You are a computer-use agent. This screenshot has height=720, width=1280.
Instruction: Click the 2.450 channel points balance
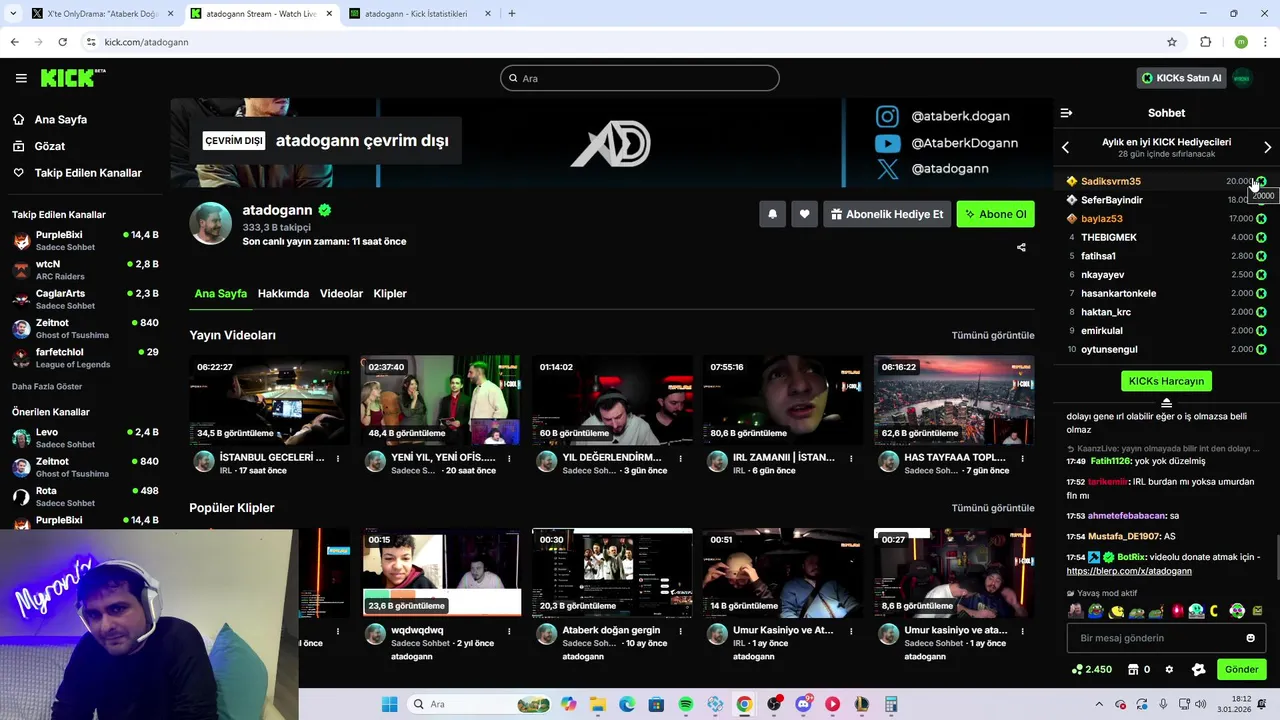click(x=1092, y=670)
